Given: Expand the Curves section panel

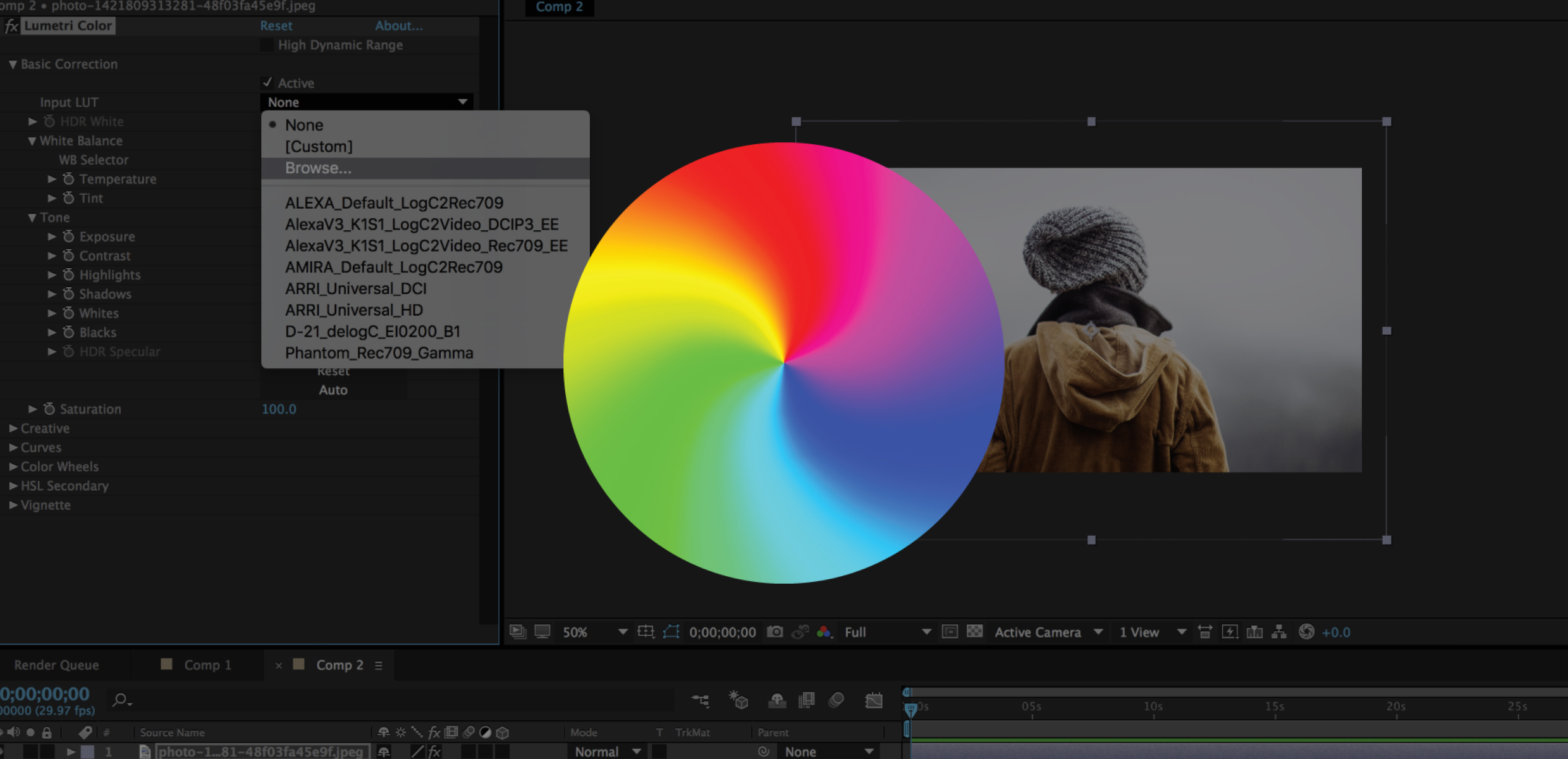Looking at the screenshot, I should pos(14,447).
